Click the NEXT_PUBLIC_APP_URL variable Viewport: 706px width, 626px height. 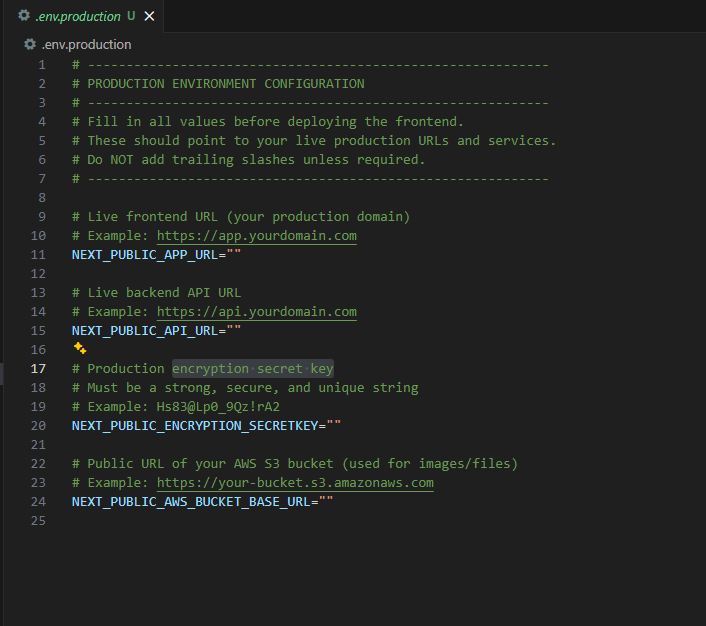(145, 255)
